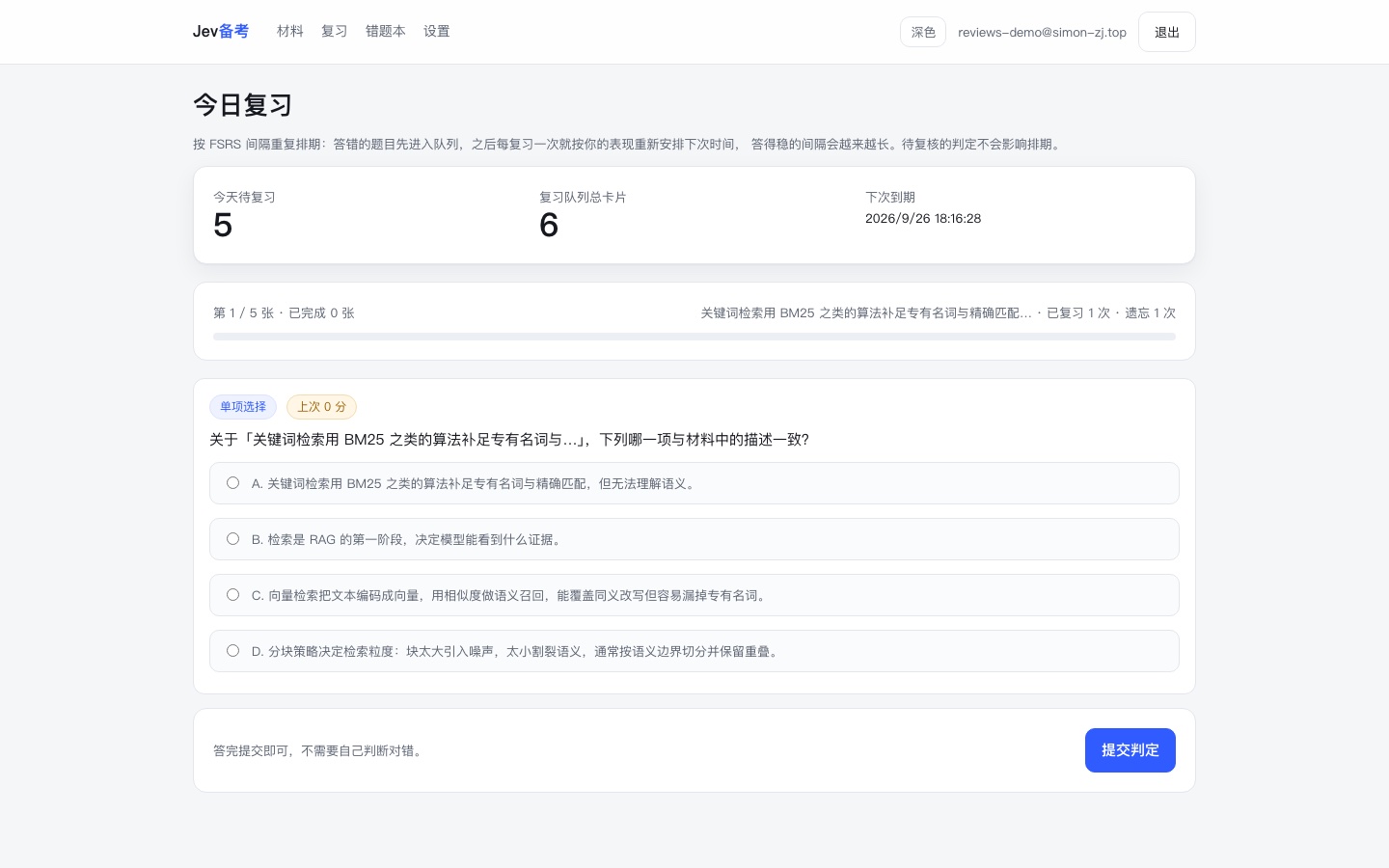Open 设置 from the top navigation
This screenshot has height=868, width=1389.
point(436,31)
